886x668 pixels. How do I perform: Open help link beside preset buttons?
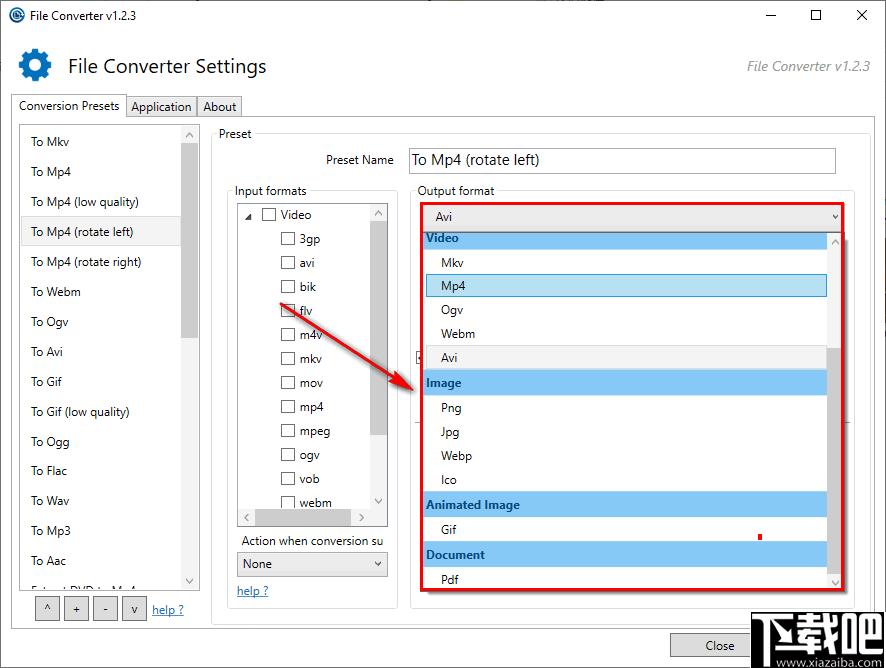pyautogui.click(x=168, y=610)
